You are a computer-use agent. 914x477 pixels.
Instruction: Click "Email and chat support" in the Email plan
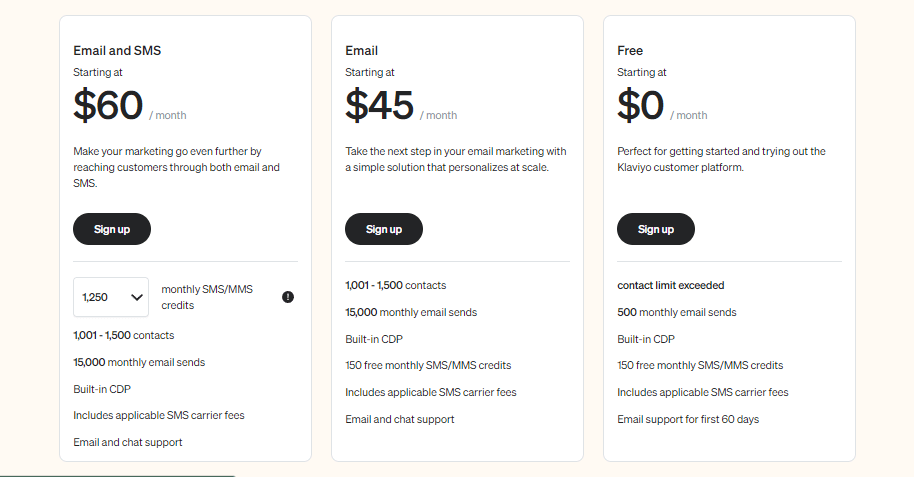[x=400, y=419]
